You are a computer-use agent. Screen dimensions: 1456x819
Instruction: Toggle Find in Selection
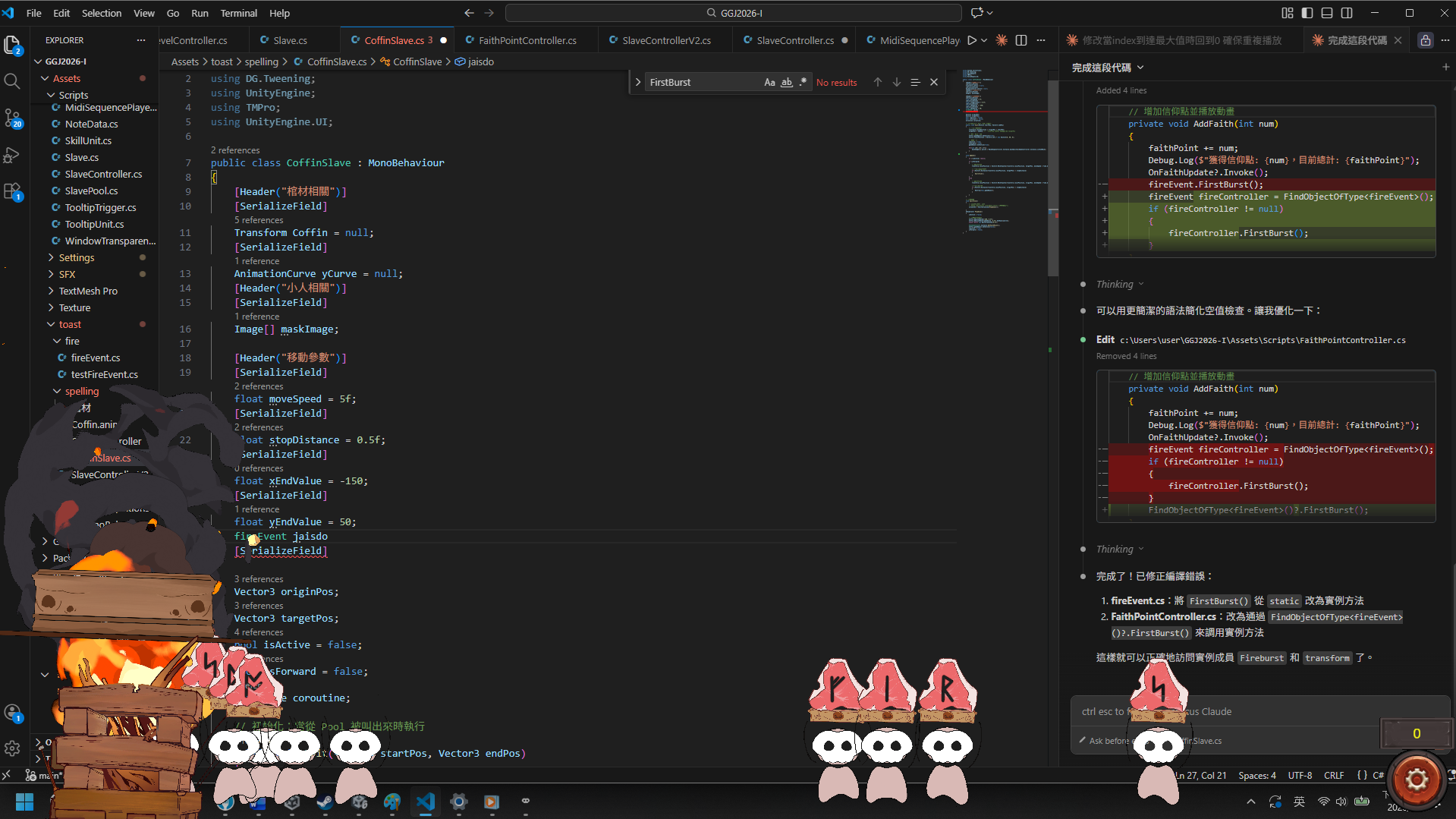click(915, 82)
